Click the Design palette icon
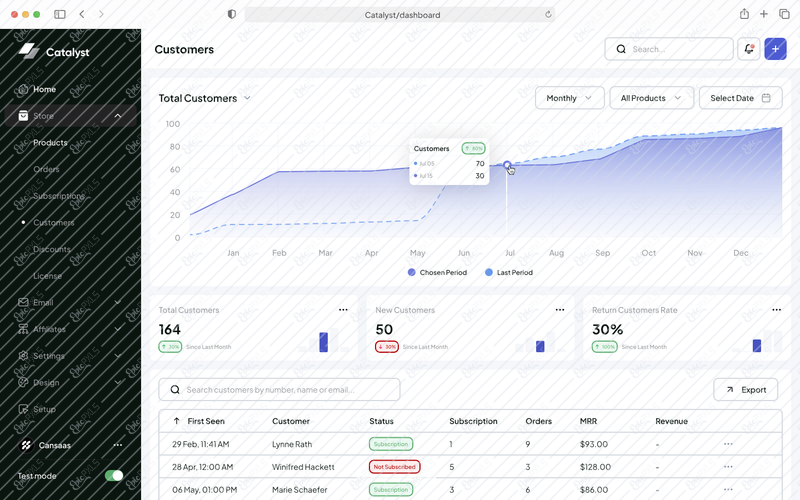The height and width of the screenshot is (500, 800). [x=23, y=382]
